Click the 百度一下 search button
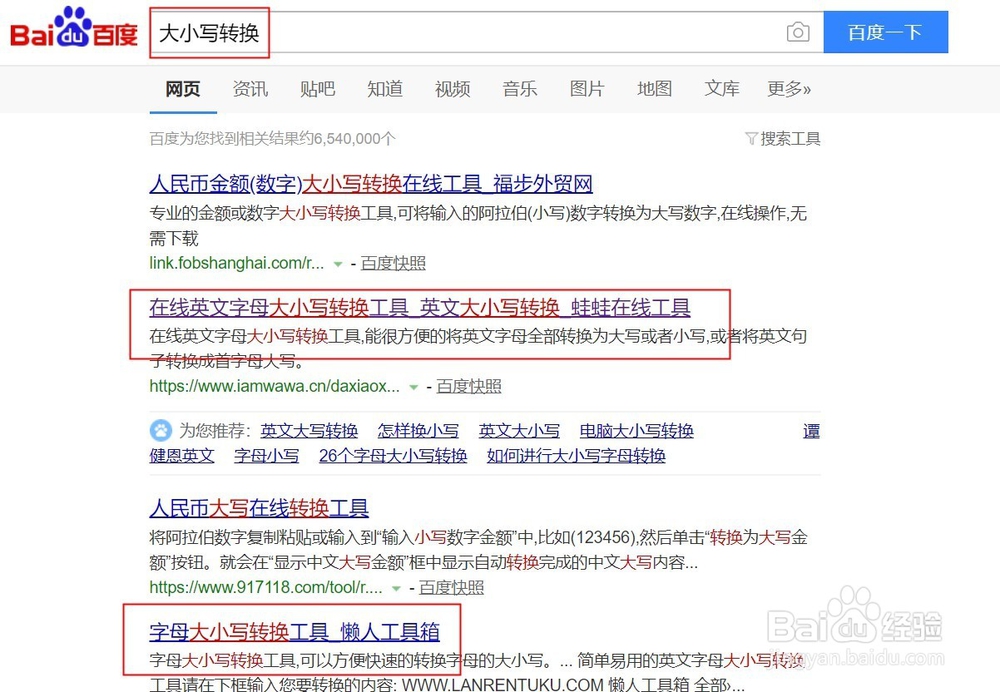1000x692 pixels. coord(885,32)
